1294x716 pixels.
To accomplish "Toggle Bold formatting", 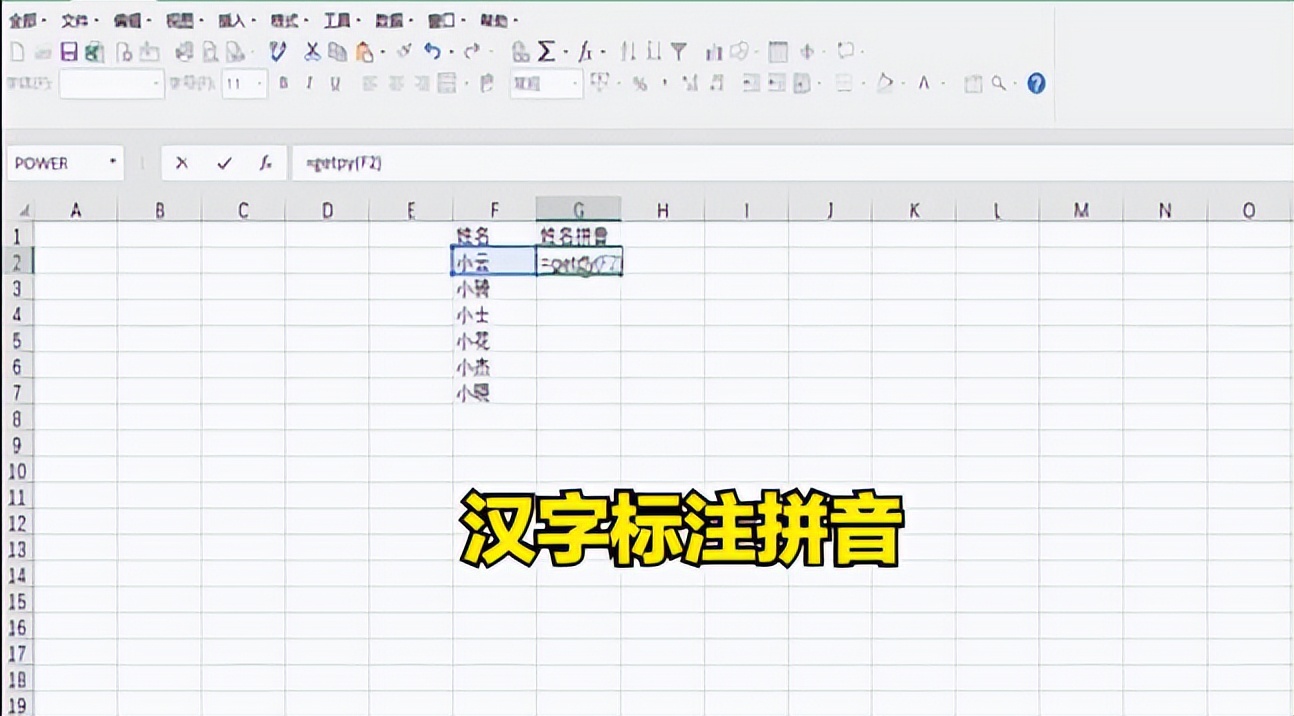I will pos(283,84).
